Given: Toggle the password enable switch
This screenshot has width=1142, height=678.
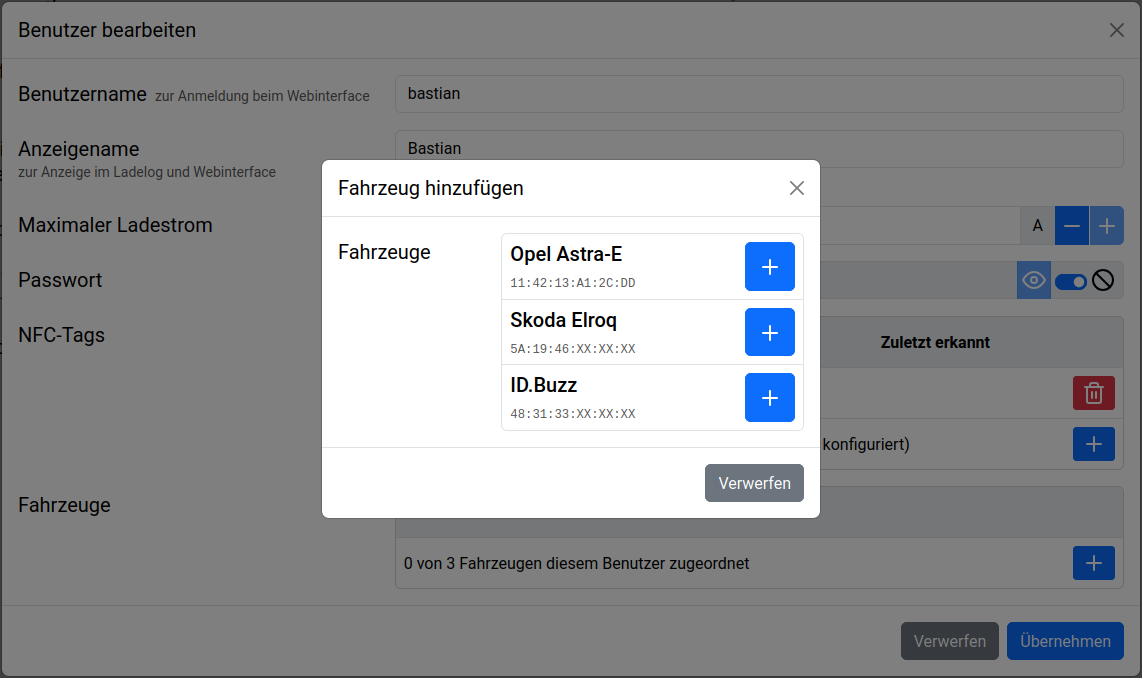Looking at the screenshot, I should click(1071, 281).
